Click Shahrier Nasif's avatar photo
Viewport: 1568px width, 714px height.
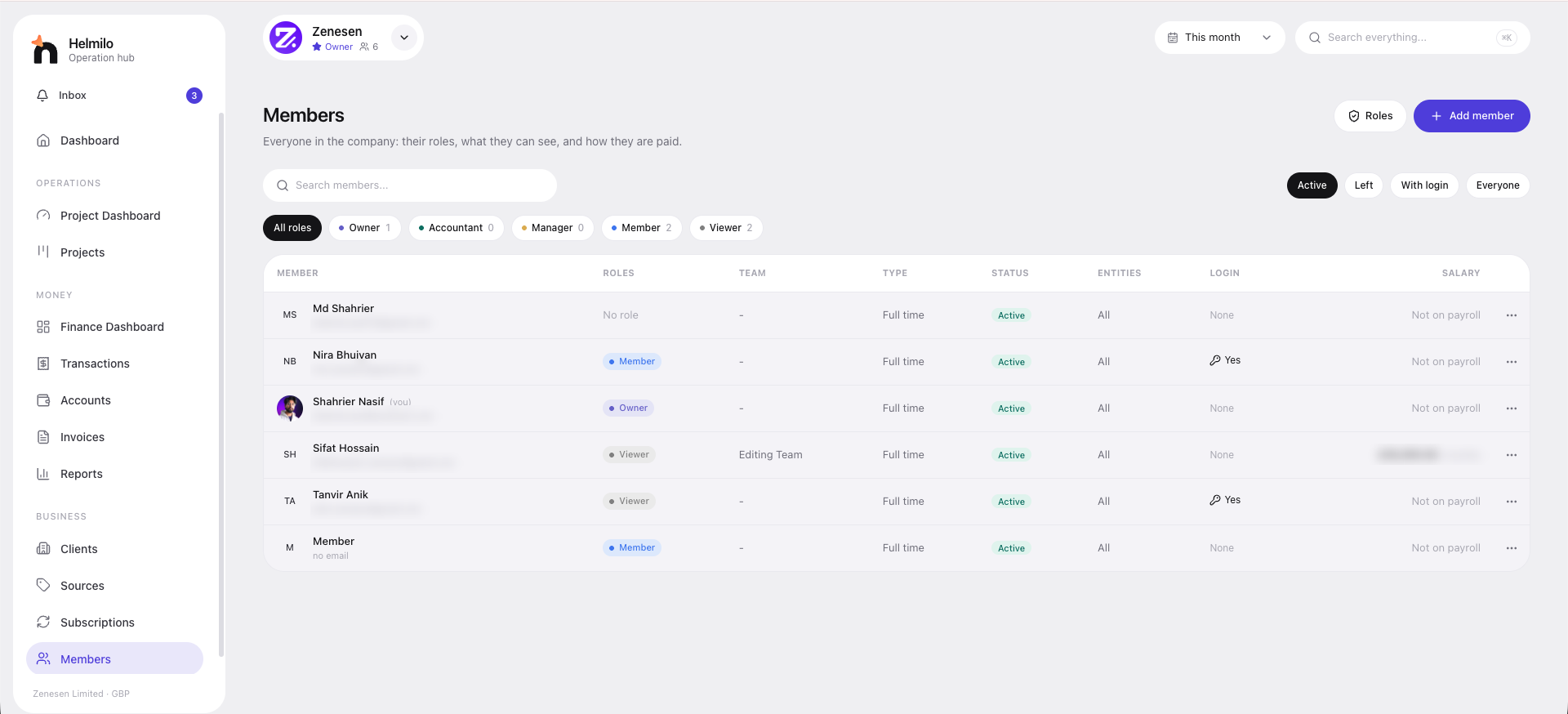point(290,408)
